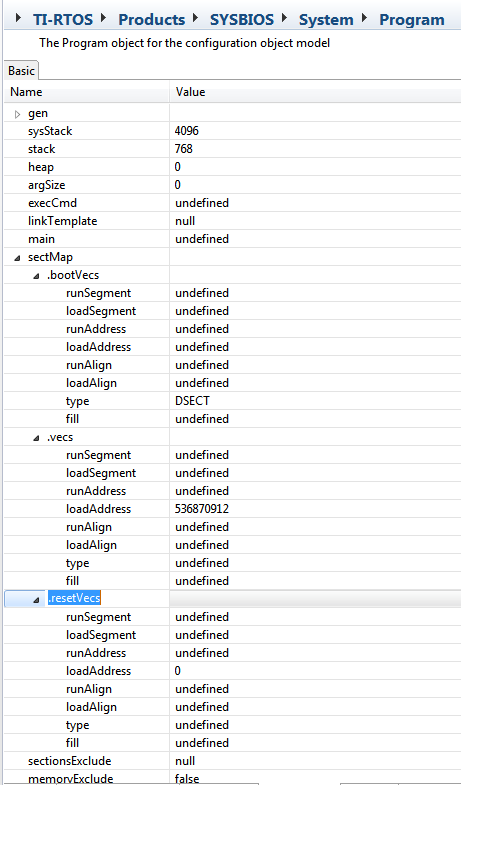The image size is (480, 864).
Task: Open the arrow before Program breadcrumb
Action: click(364, 18)
